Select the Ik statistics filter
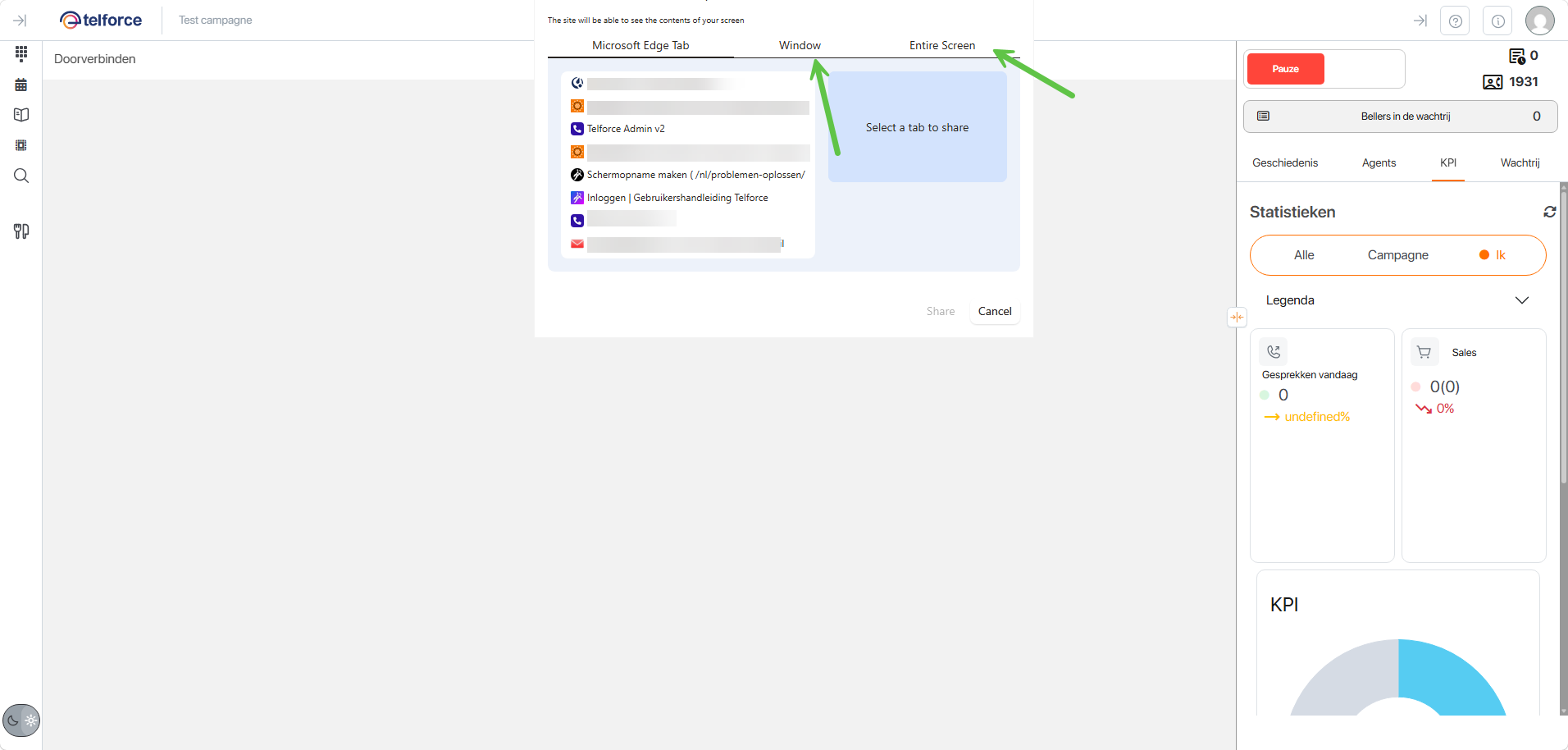 (1493, 255)
